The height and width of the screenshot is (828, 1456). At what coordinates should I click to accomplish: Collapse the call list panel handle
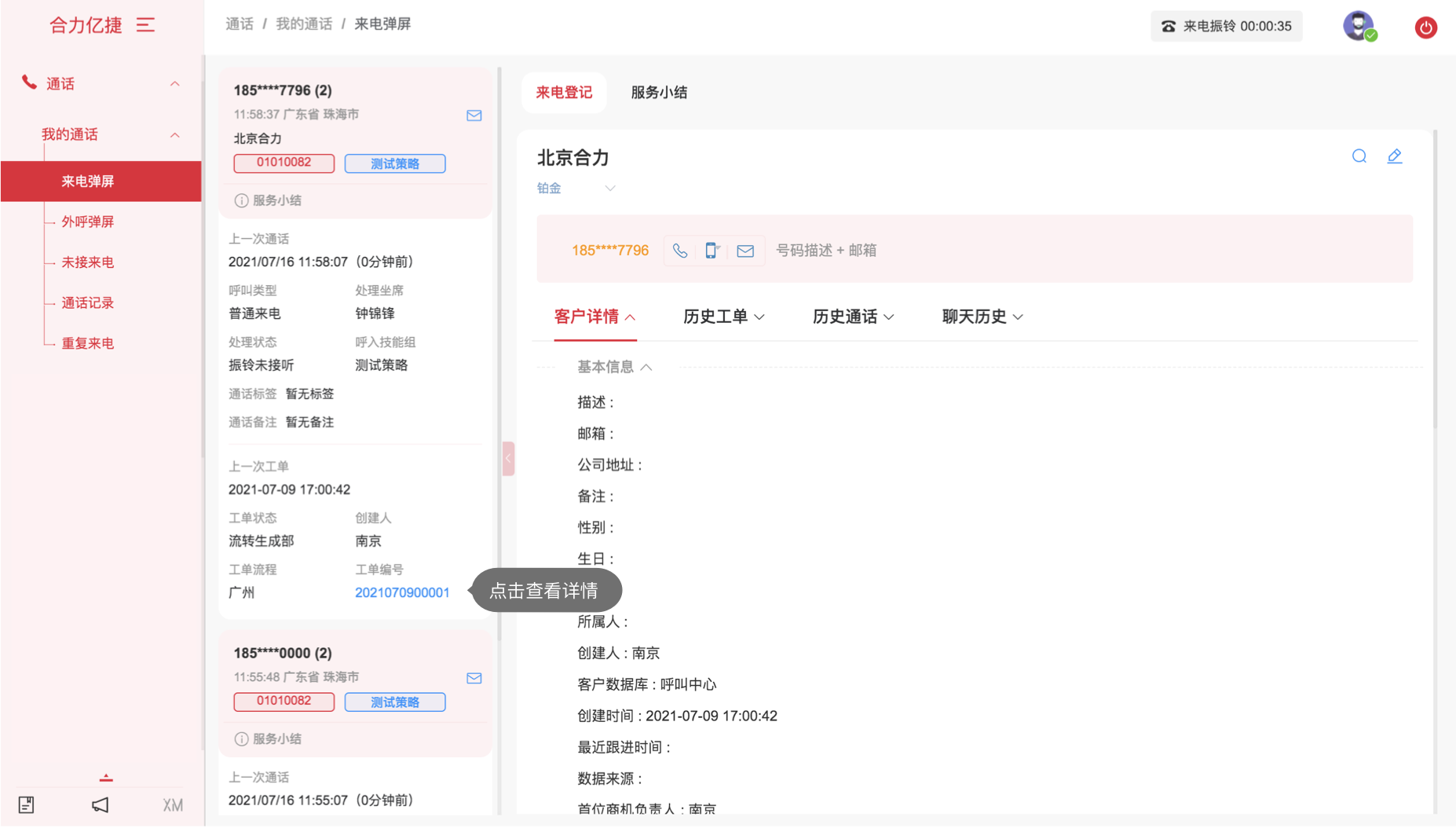point(508,459)
